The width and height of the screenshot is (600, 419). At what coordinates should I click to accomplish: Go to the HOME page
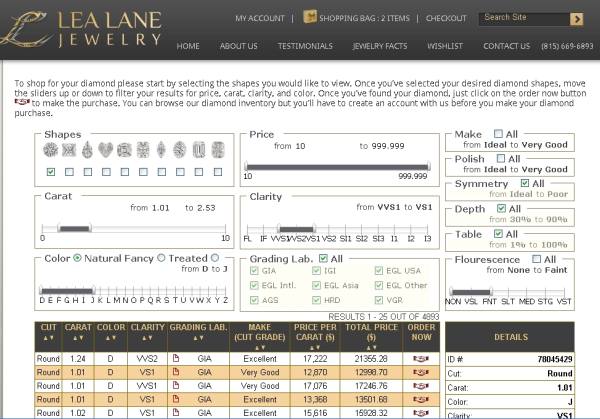(188, 46)
